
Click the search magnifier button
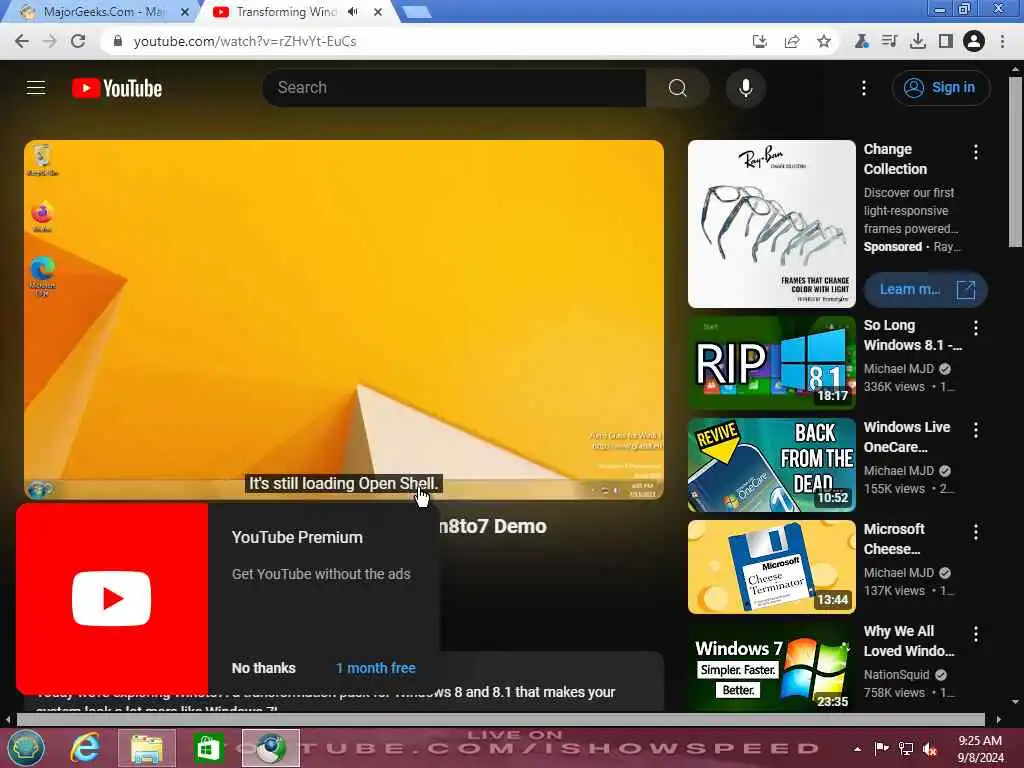(x=678, y=88)
